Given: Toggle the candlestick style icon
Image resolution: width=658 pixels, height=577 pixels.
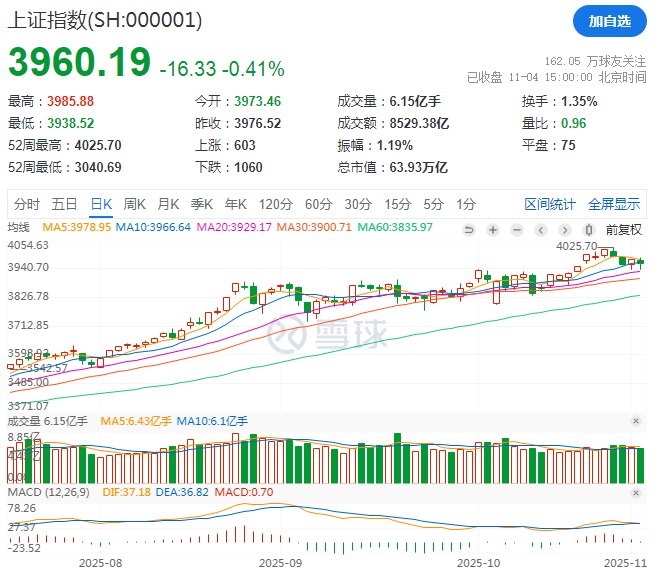Looking at the screenshot, I should (589, 230).
